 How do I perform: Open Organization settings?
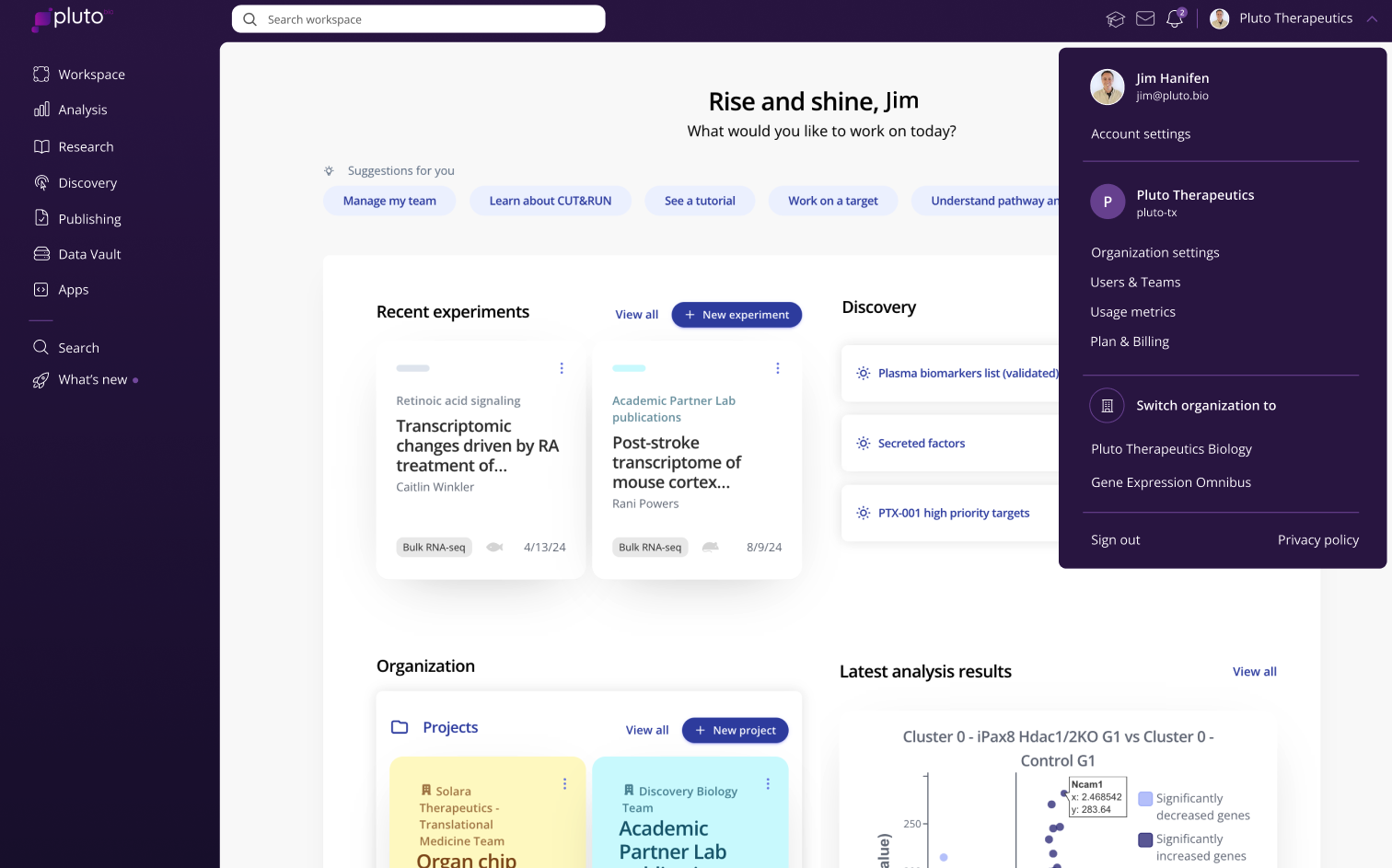pyautogui.click(x=1155, y=252)
